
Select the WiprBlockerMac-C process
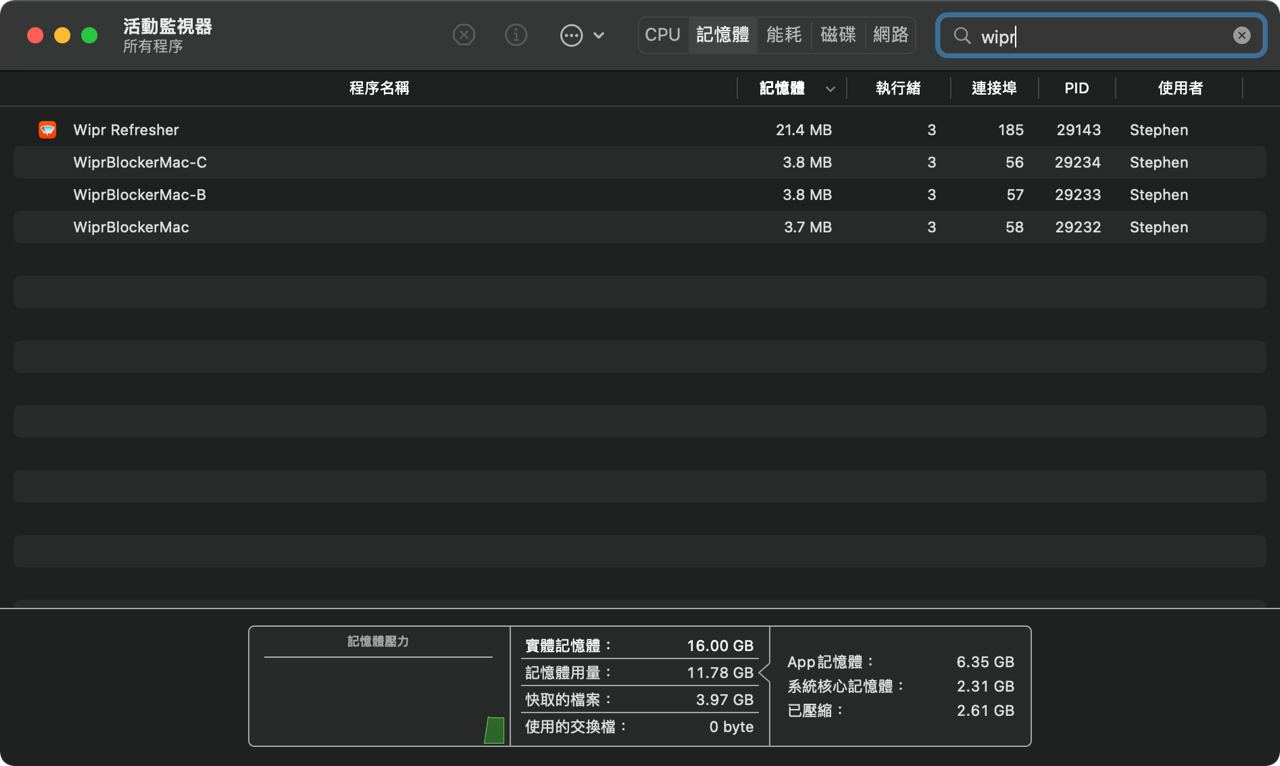[640, 162]
